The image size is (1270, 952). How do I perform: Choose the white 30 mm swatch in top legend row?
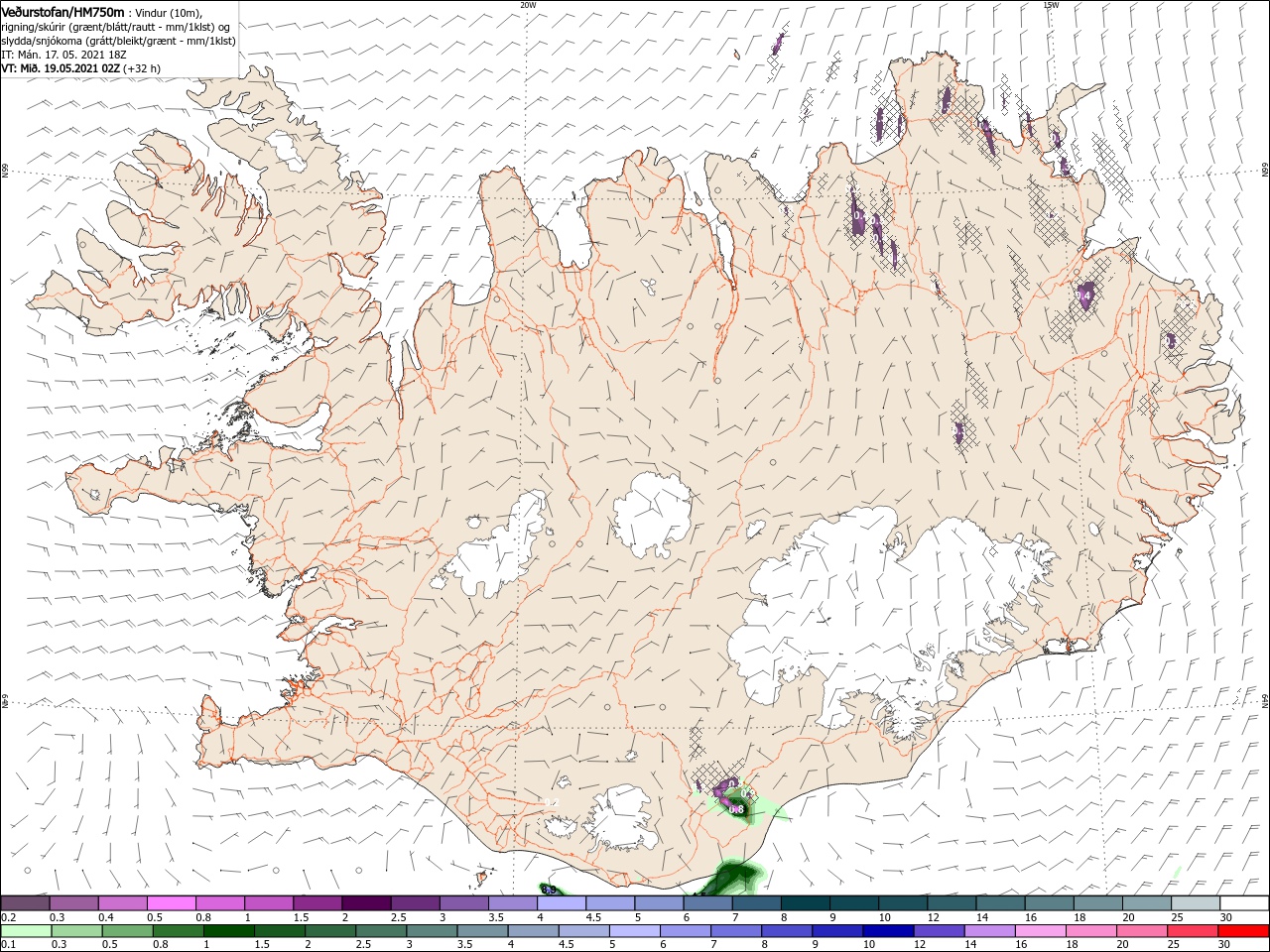(x=1243, y=903)
